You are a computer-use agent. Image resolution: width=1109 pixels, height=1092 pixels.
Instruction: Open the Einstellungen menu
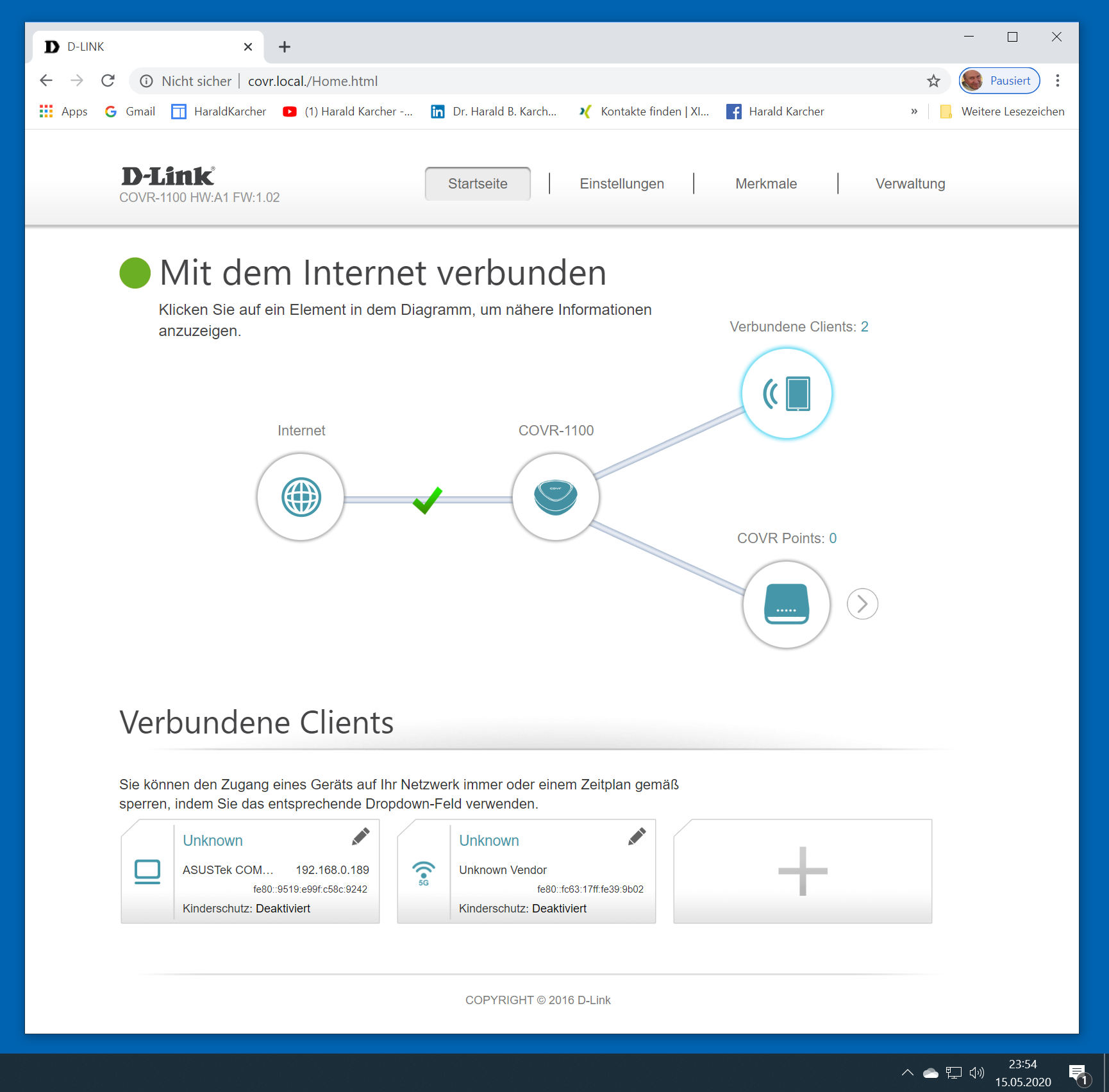622,184
